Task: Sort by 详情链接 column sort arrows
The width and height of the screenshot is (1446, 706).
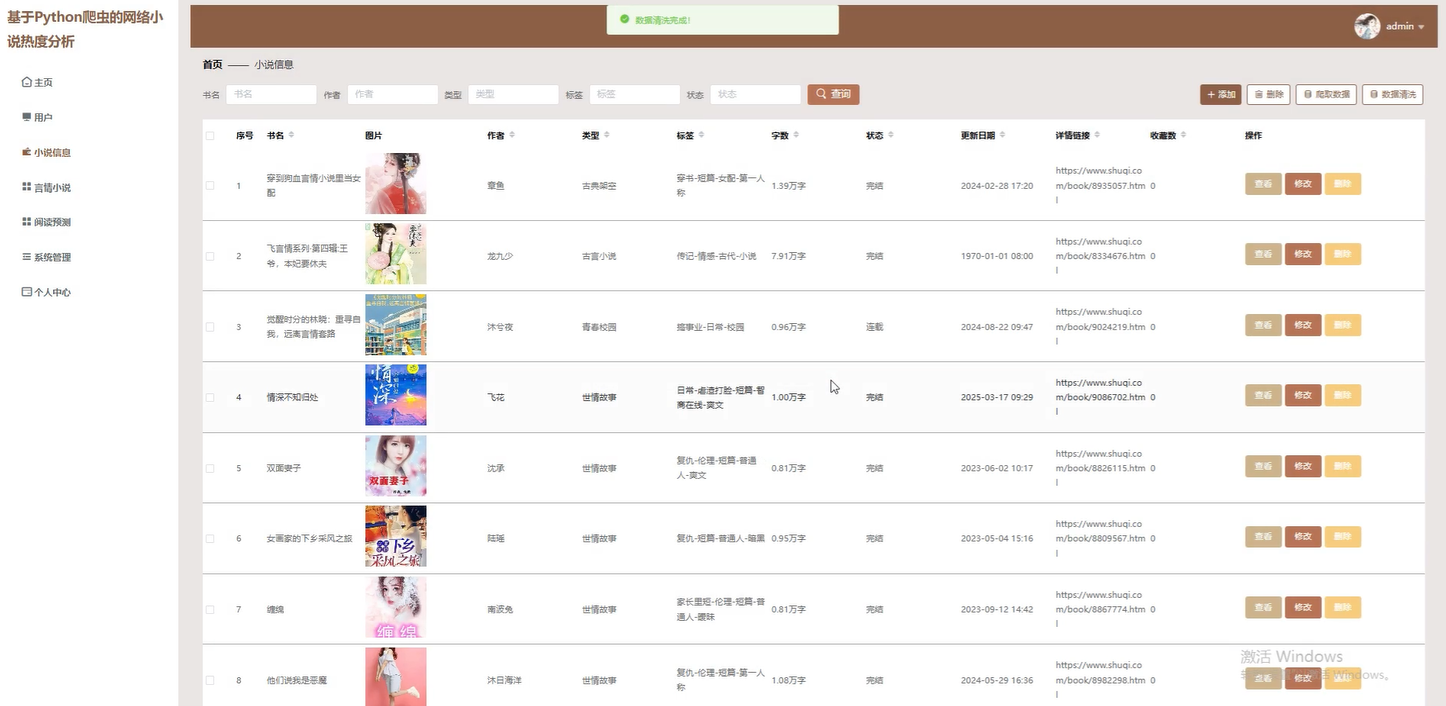Action: 1097,135
